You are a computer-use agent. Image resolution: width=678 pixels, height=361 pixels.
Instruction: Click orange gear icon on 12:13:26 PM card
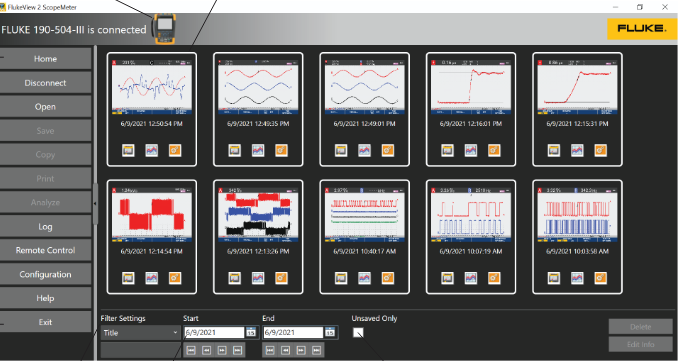tap(281, 278)
